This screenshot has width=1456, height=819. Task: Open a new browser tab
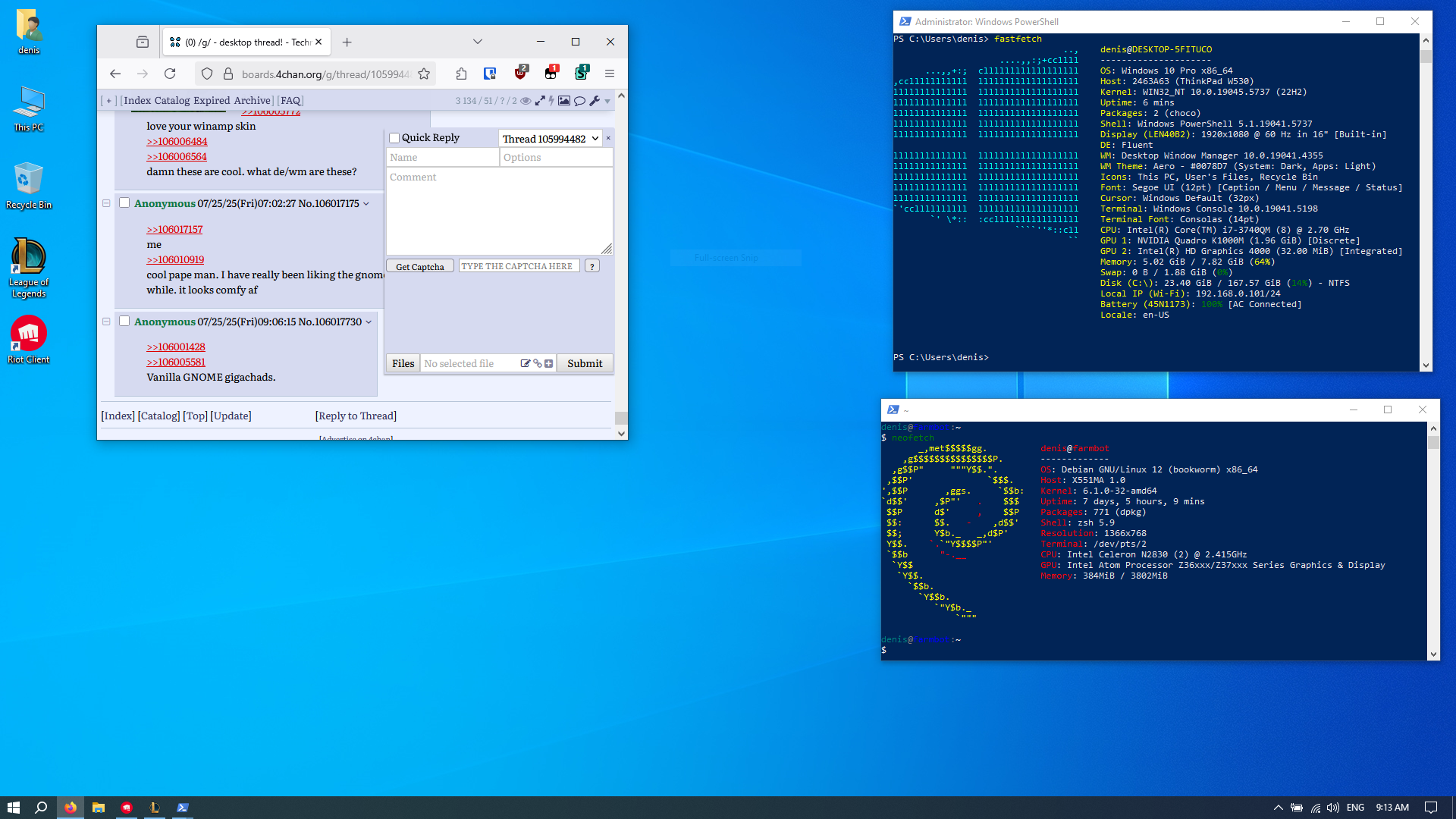tap(347, 42)
